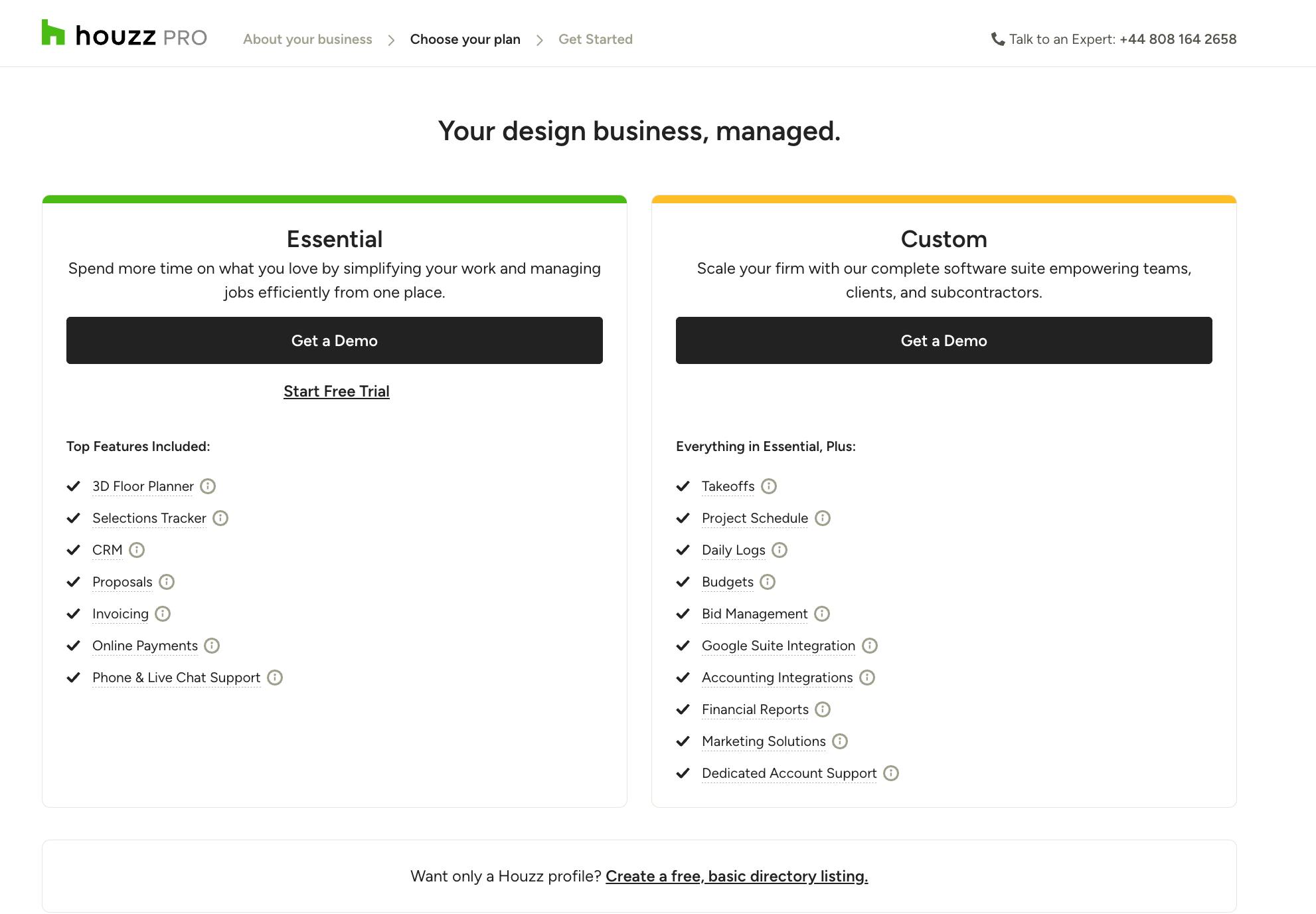Viewport: 1316px width, 914px height.
Task: Click the 3D Floor Planner feature label
Action: click(143, 486)
